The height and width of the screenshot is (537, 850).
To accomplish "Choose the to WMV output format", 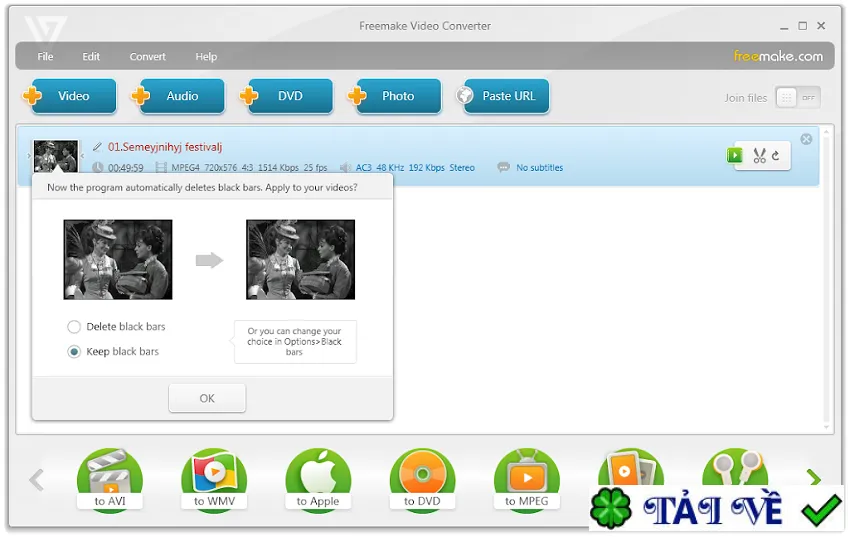I will (x=214, y=481).
